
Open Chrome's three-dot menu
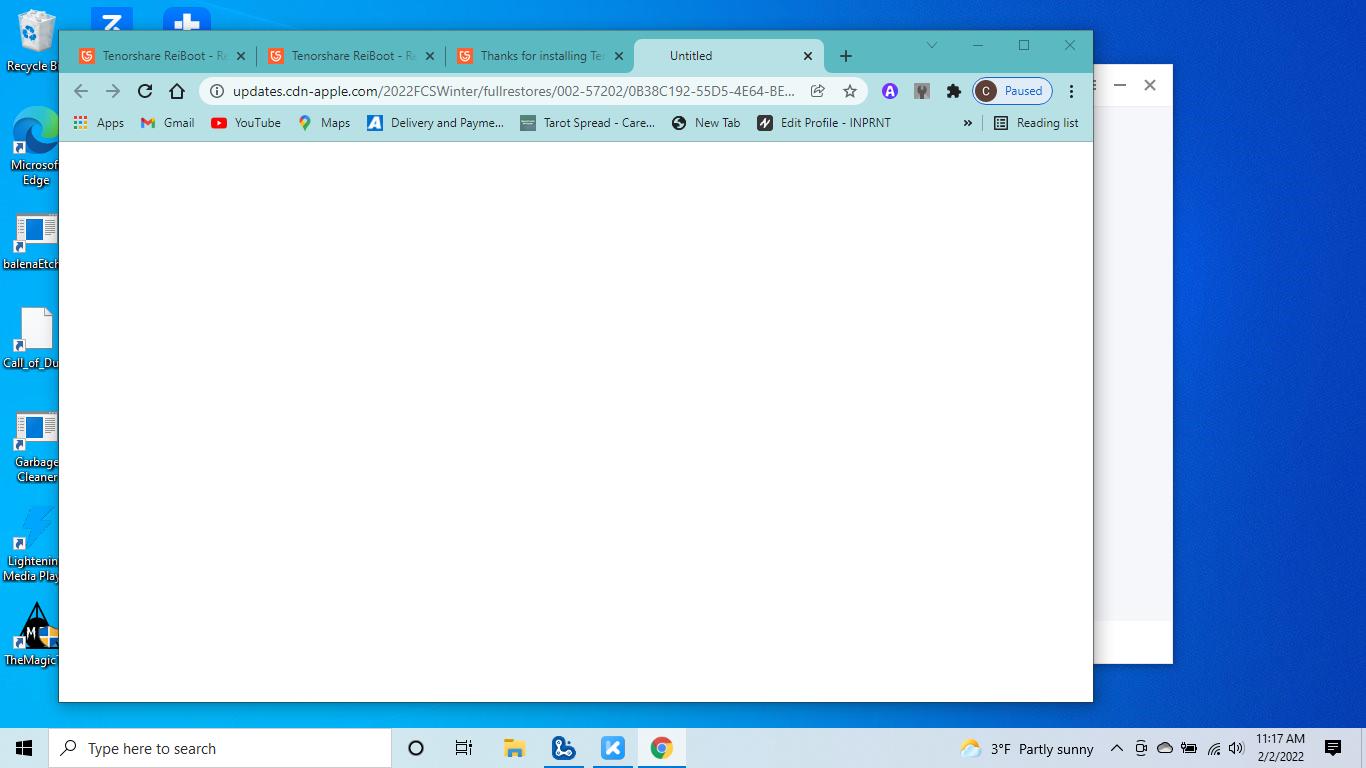pyautogui.click(x=1071, y=91)
